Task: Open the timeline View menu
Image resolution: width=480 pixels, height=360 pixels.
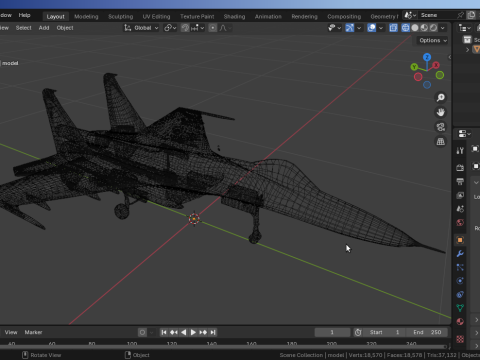Action: point(11,332)
